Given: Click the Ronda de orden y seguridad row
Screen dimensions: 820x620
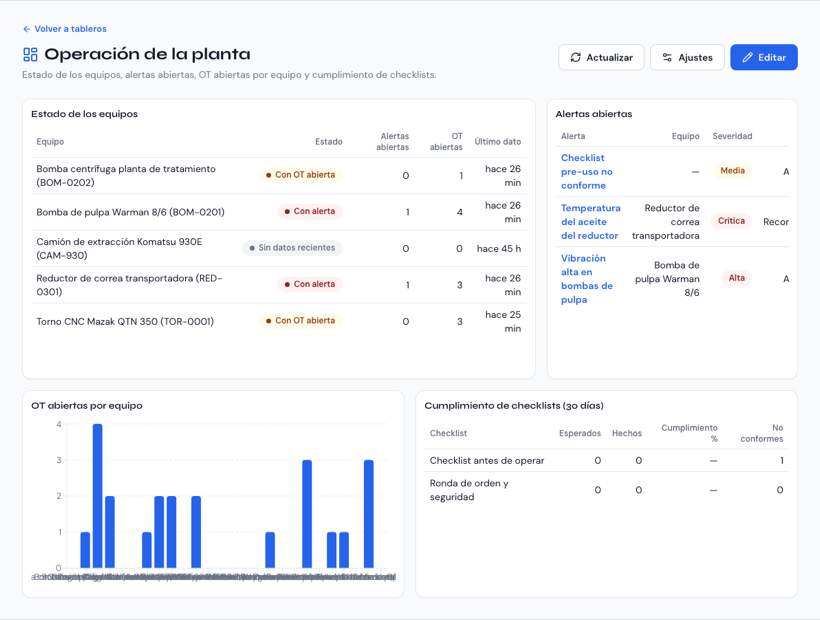Looking at the screenshot, I should [x=607, y=490].
